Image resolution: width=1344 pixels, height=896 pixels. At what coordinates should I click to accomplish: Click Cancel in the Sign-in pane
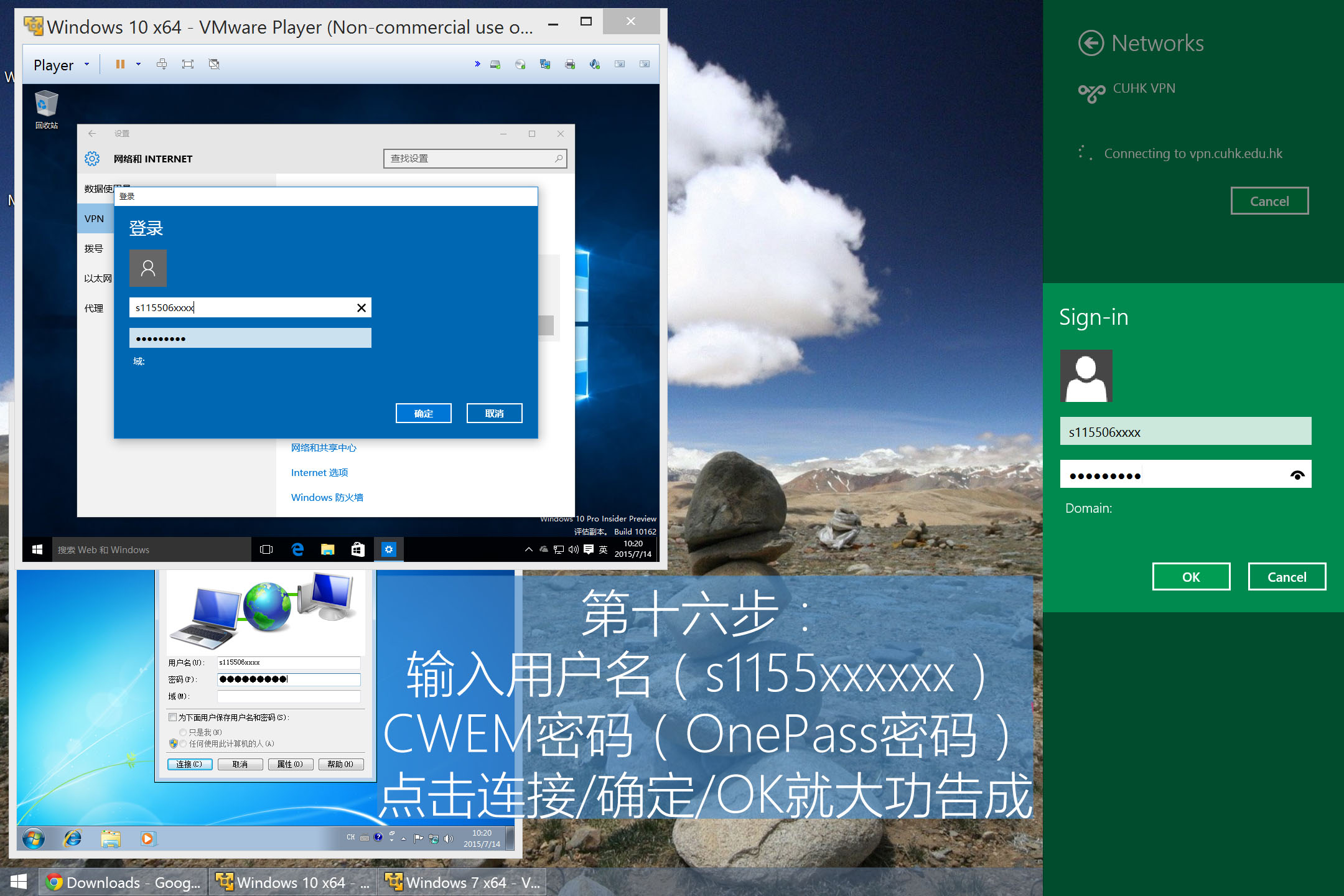[x=1287, y=577]
